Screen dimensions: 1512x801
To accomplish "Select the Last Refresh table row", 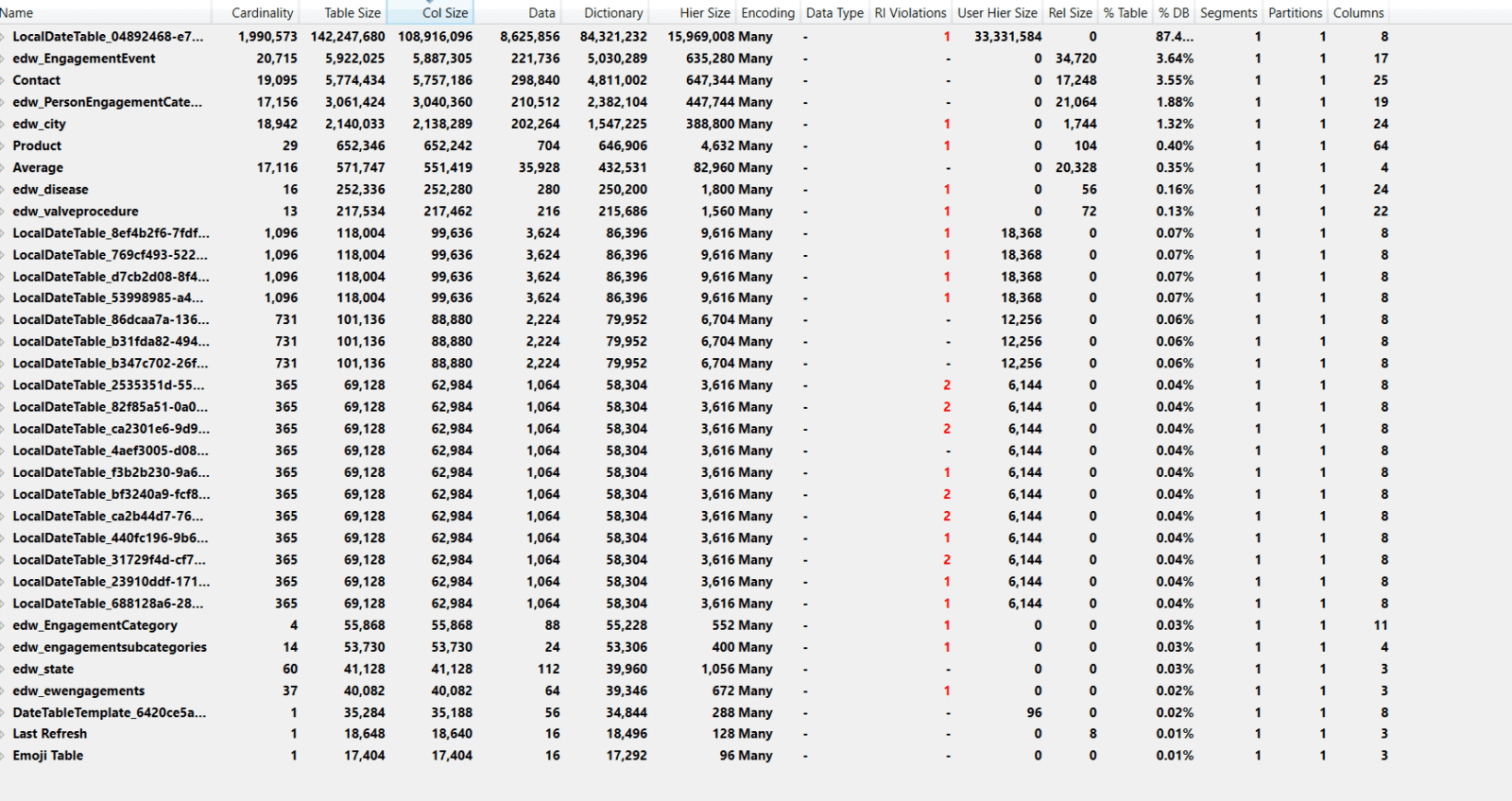I will click(x=695, y=734).
